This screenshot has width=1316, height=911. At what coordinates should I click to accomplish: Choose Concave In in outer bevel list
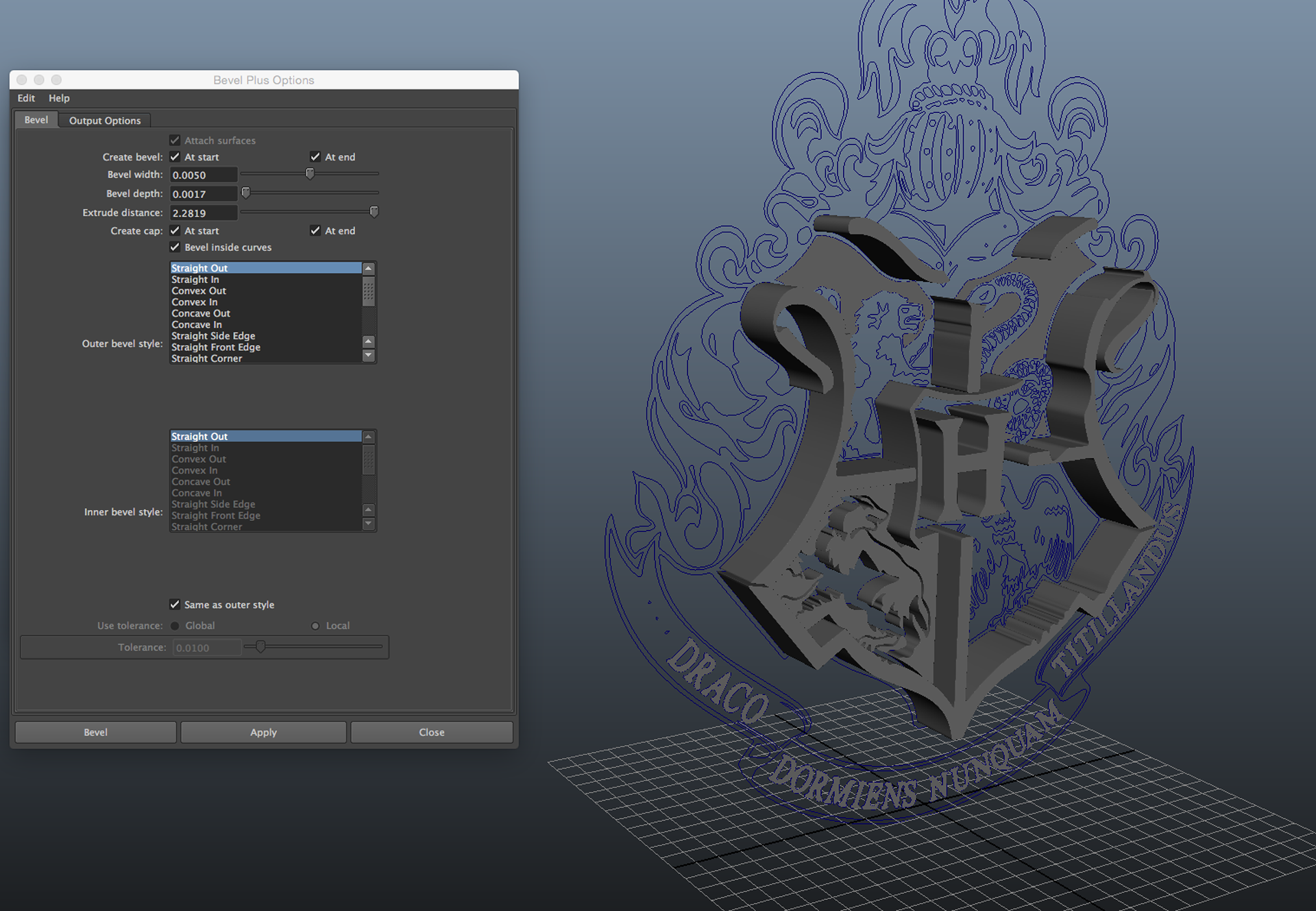pos(197,324)
